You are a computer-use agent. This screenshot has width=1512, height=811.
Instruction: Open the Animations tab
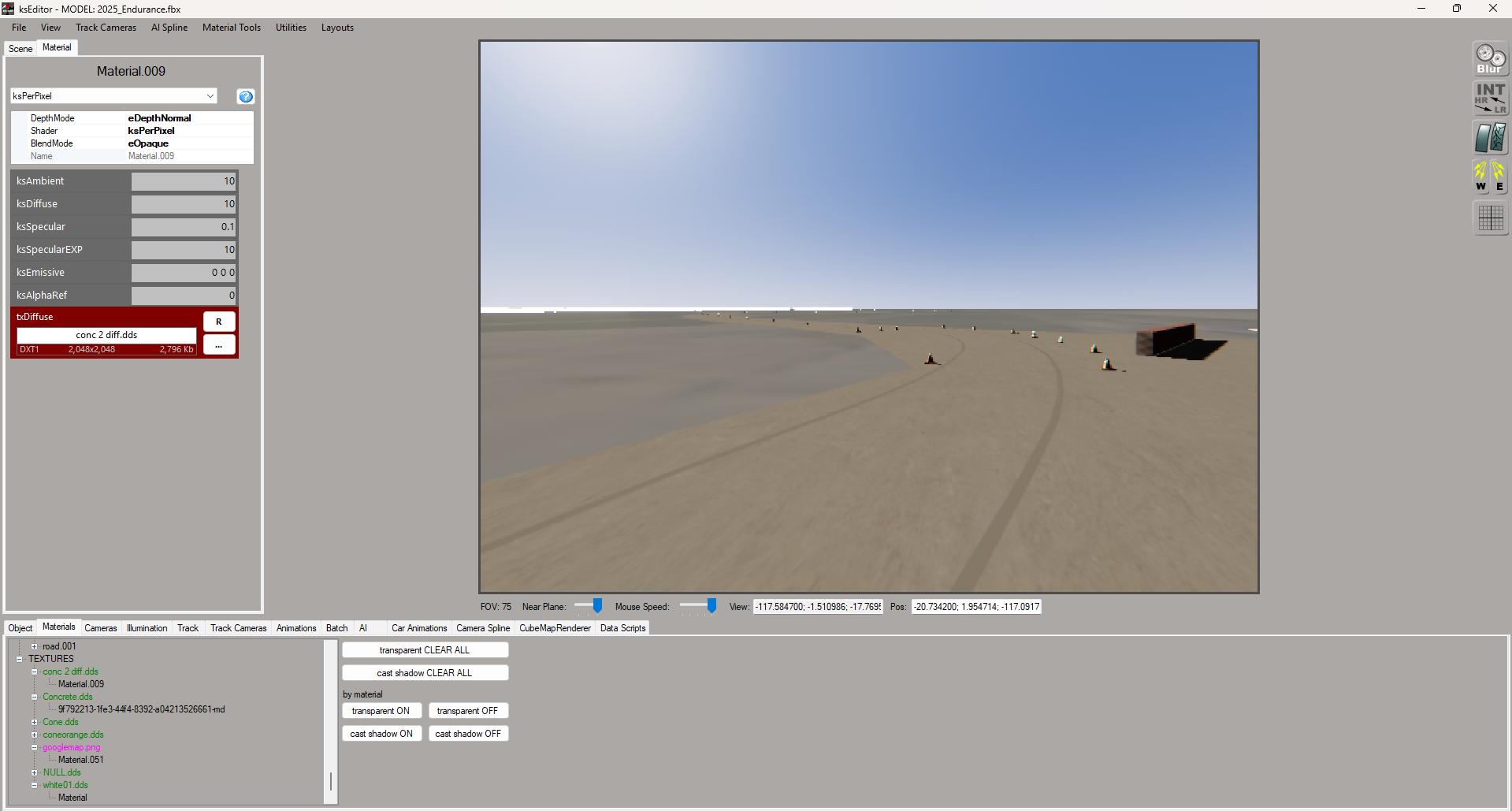tap(296, 628)
